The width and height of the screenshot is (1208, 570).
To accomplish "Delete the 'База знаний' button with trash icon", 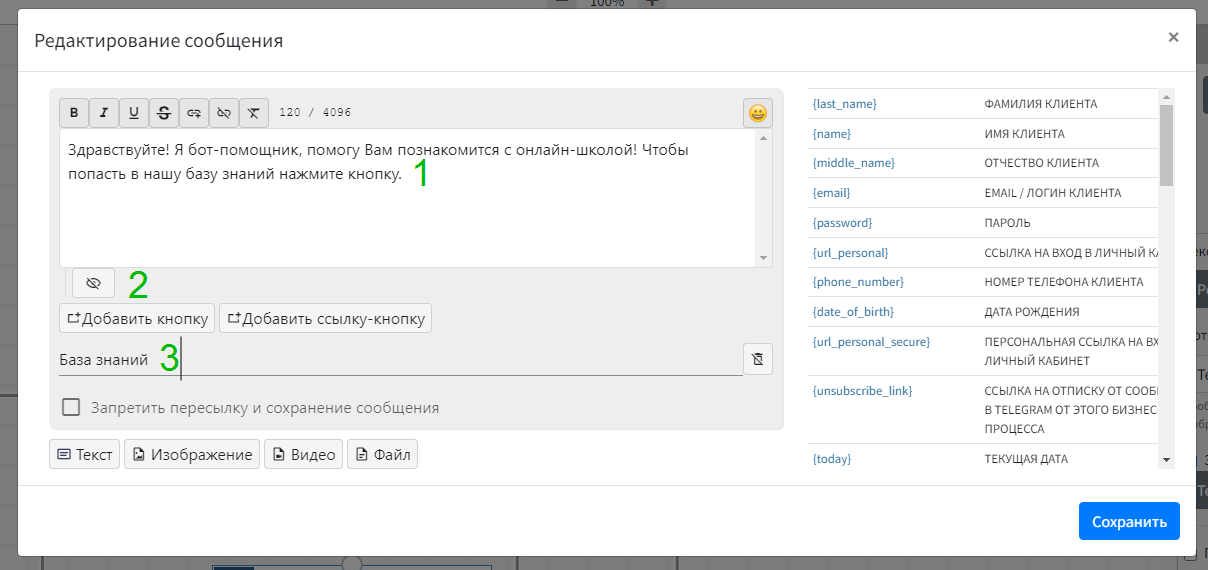I will (x=758, y=359).
